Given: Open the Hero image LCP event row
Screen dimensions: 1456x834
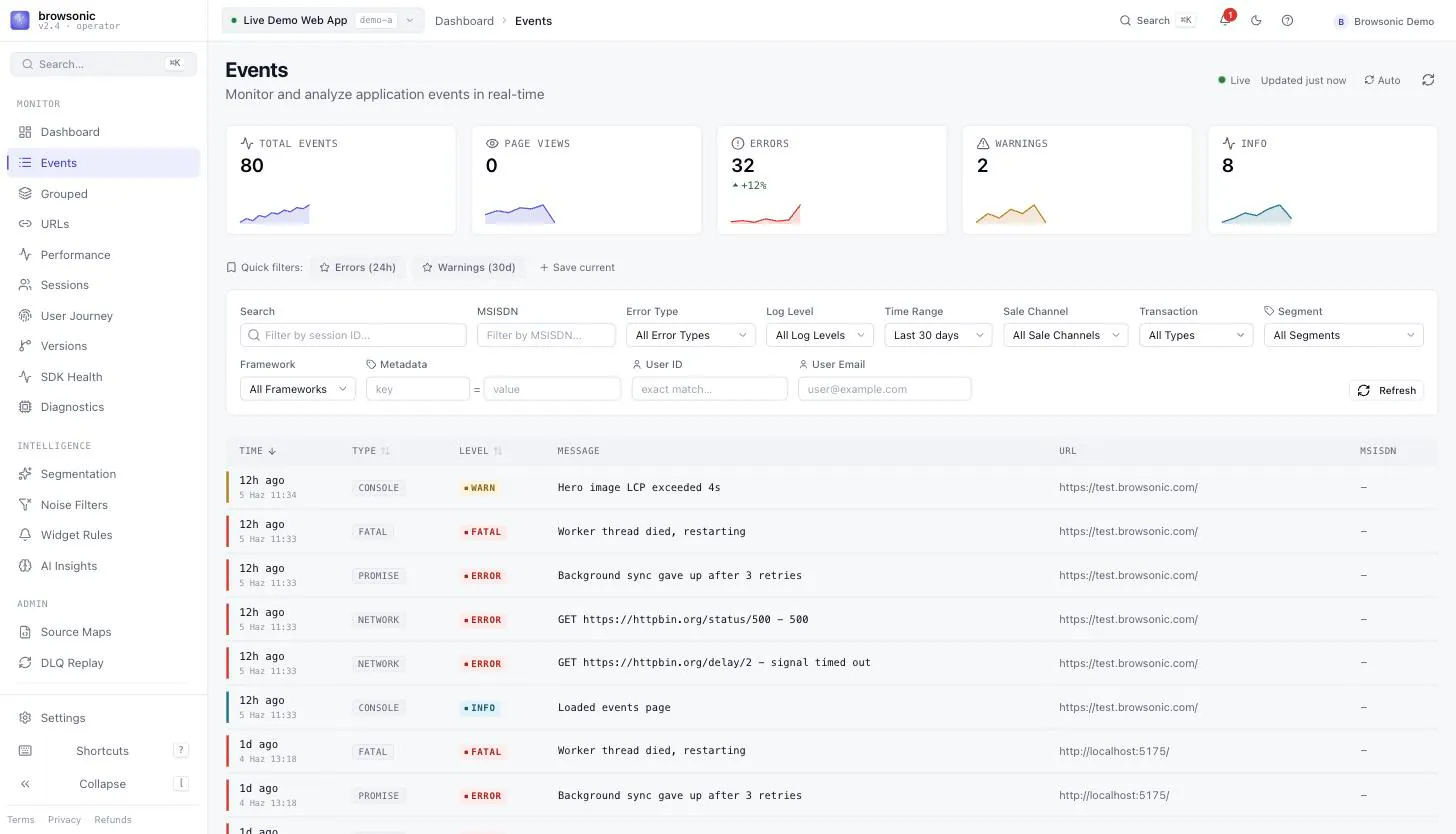Looking at the screenshot, I should tap(832, 488).
